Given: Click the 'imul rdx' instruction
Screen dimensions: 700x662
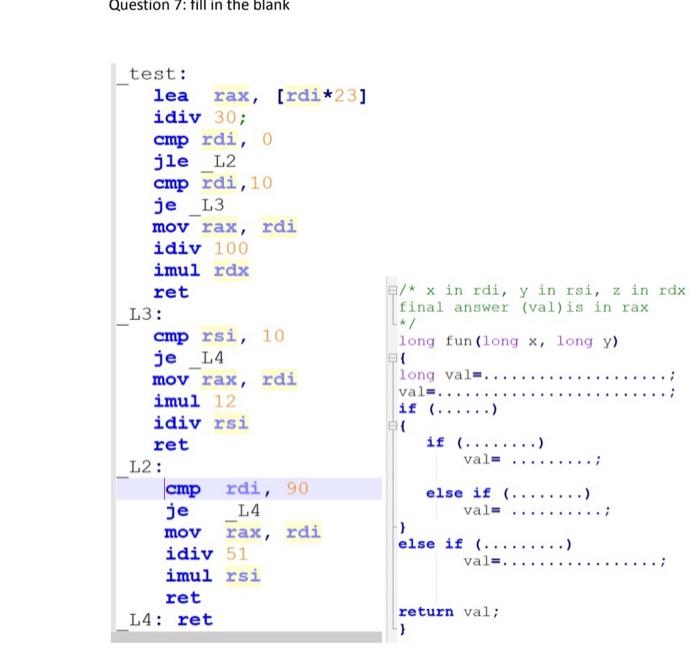Looking at the screenshot, I should 201,271.
